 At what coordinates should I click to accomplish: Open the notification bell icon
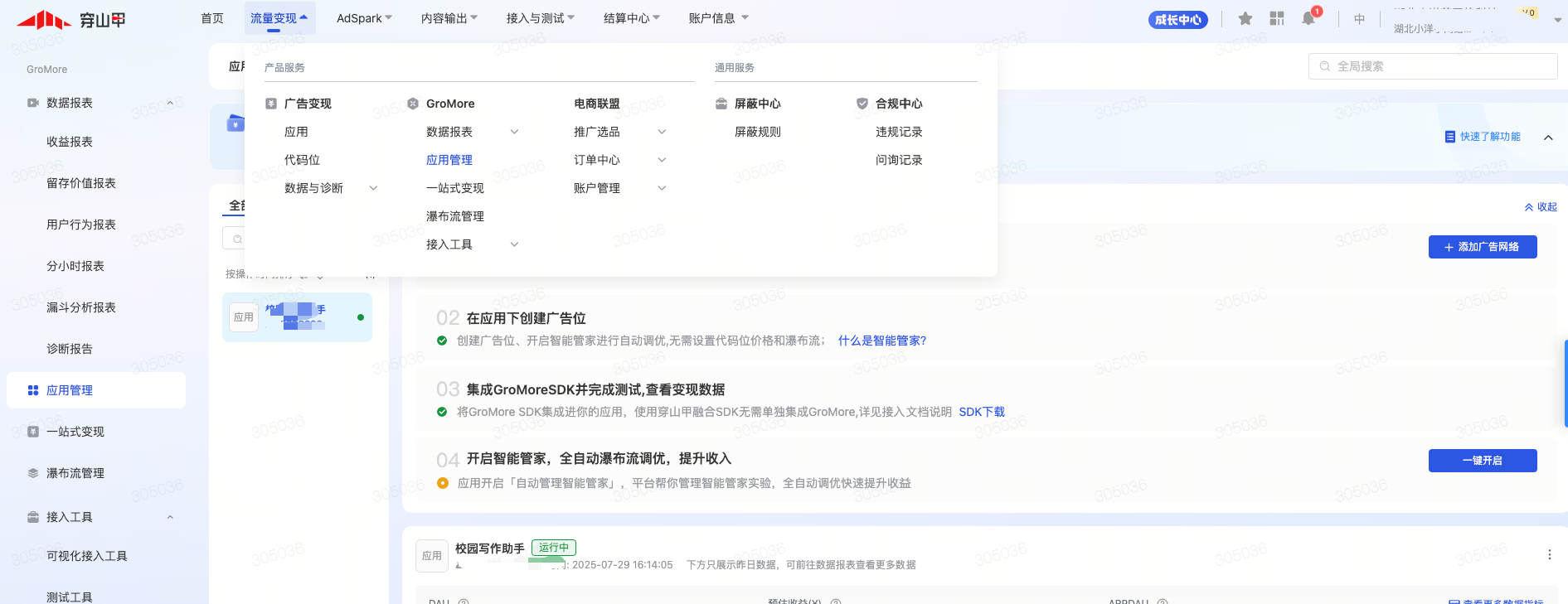[1308, 18]
